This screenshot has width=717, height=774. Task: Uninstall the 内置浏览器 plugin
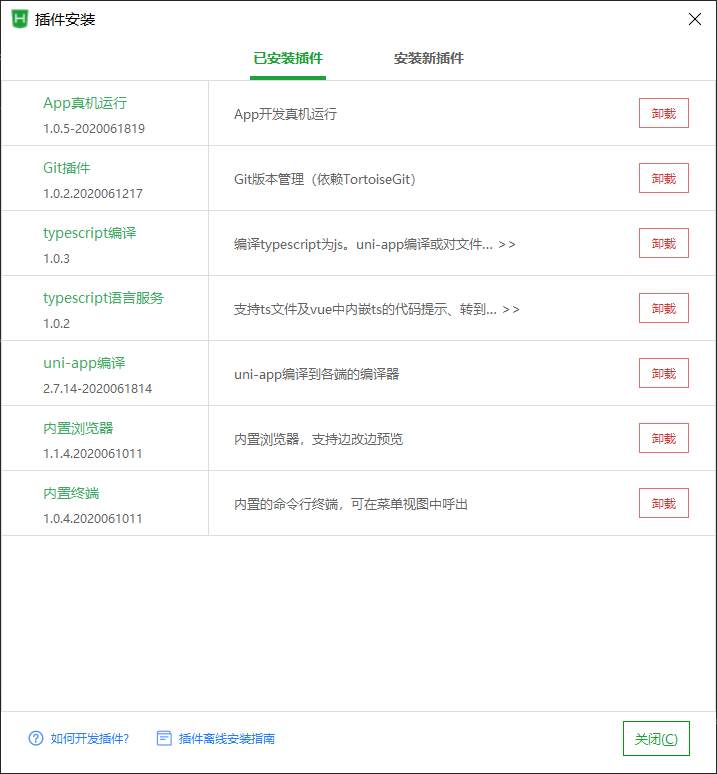664,438
